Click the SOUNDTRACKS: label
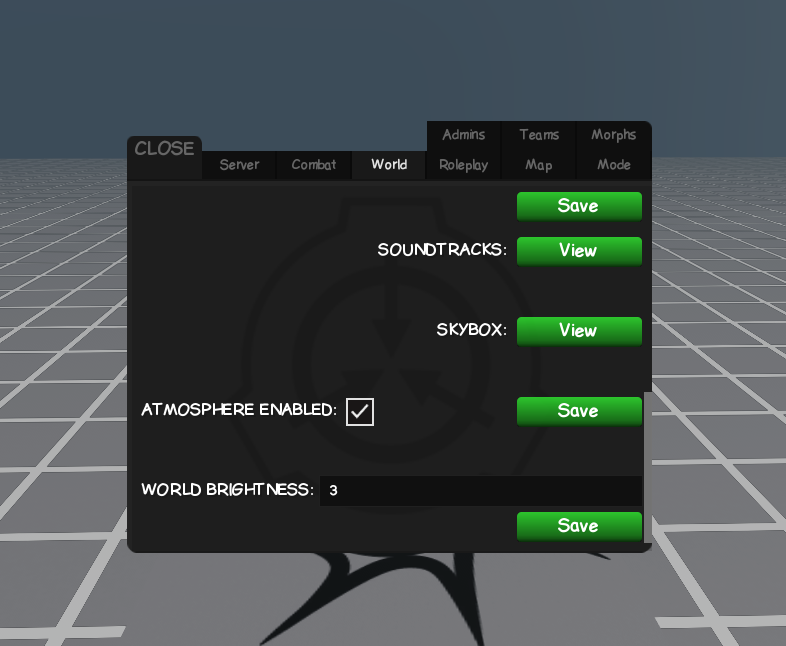 click(x=442, y=250)
